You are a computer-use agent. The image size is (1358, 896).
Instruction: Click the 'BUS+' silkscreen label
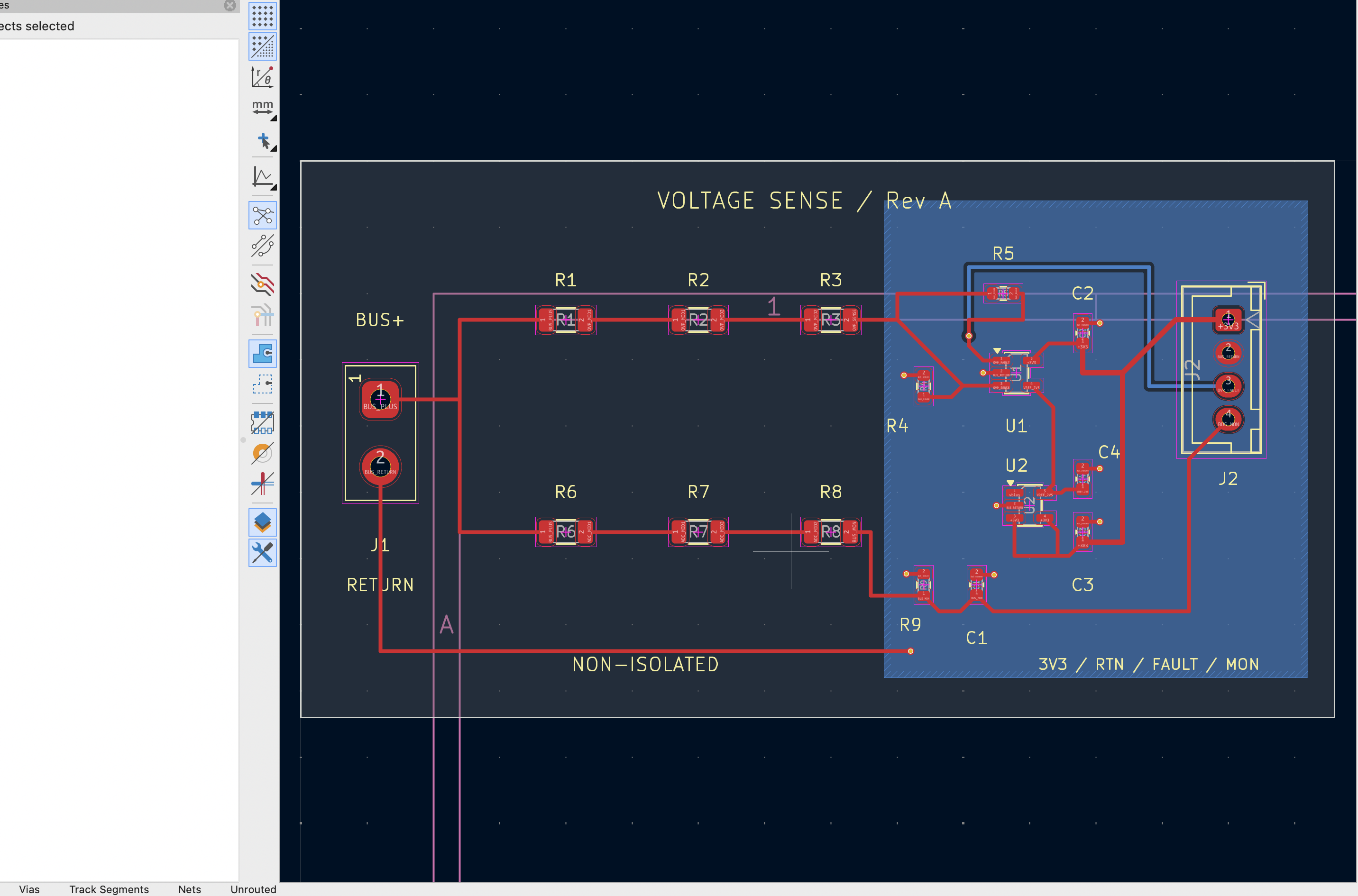(380, 320)
